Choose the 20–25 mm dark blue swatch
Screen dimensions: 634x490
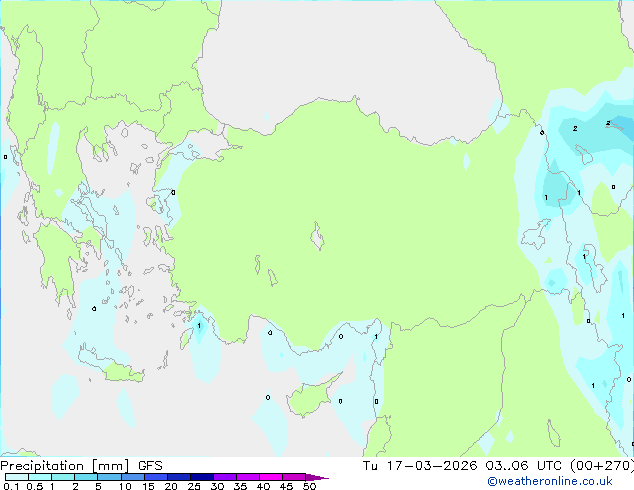pos(178,477)
